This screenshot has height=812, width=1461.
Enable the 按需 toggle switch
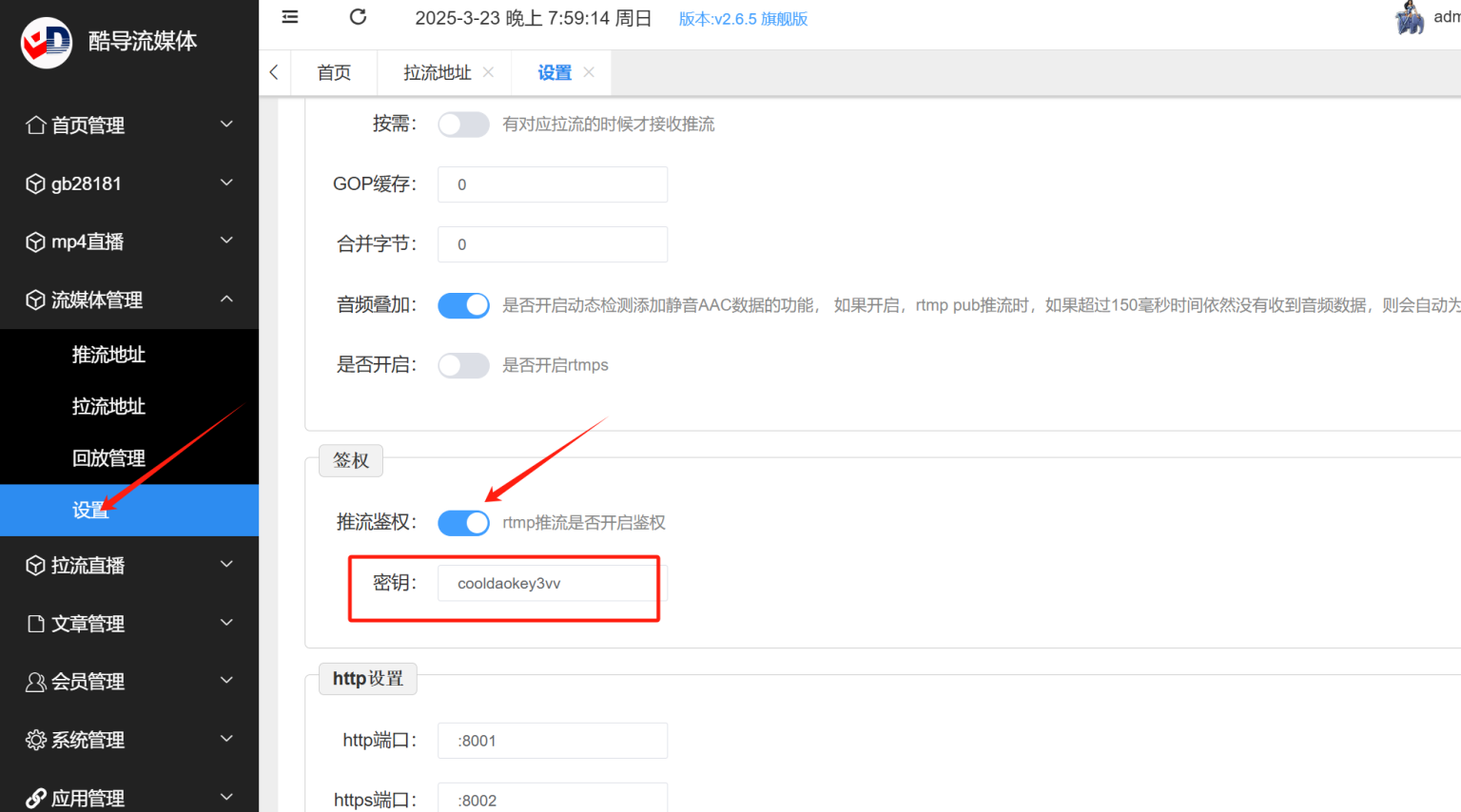tap(463, 125)
